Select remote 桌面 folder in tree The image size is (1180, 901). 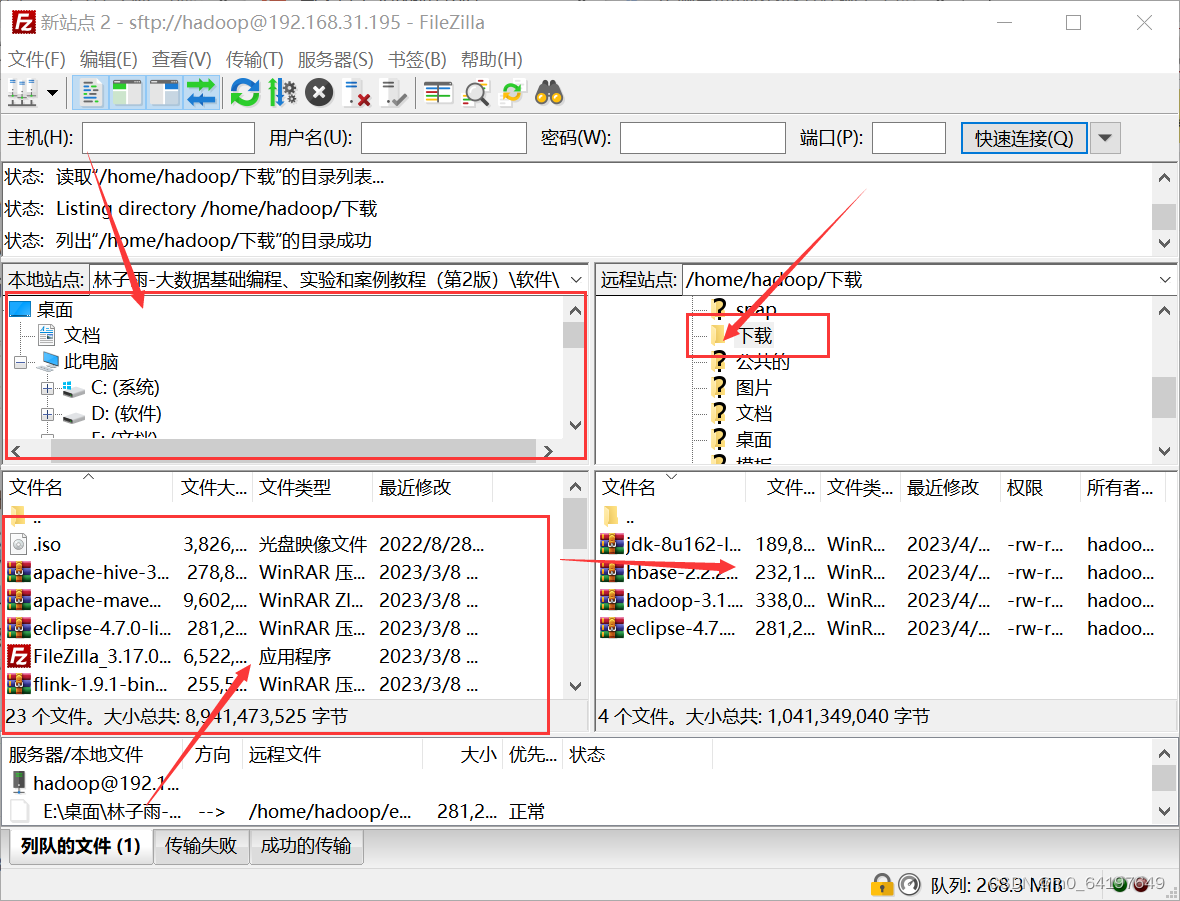(753, 440)
